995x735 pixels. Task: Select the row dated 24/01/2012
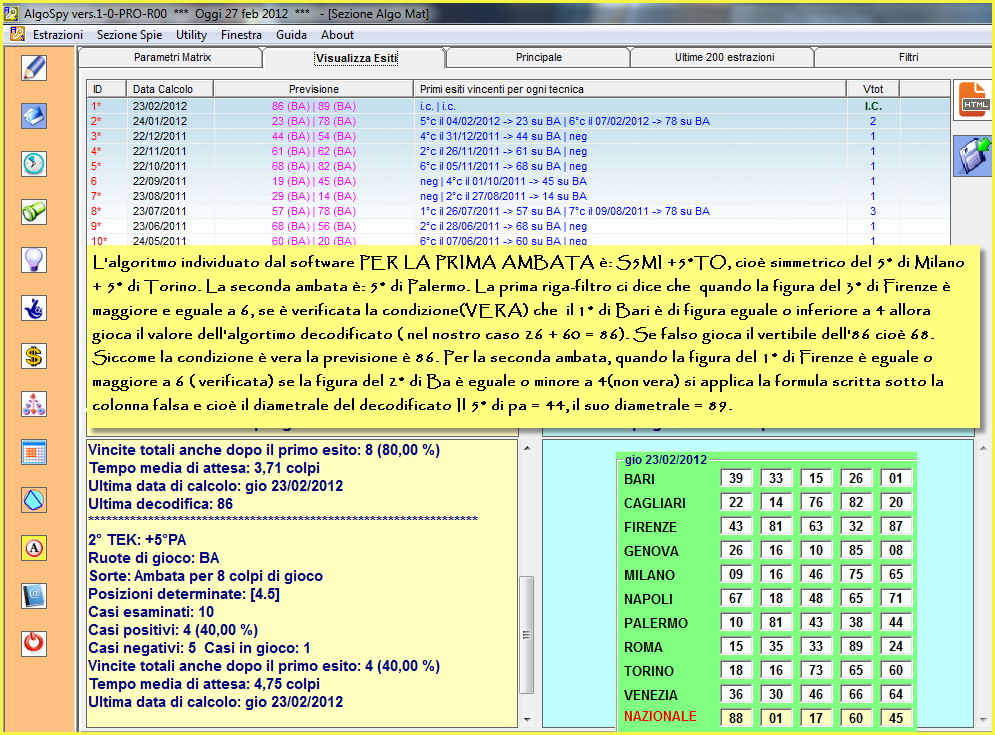click(518, 121)
